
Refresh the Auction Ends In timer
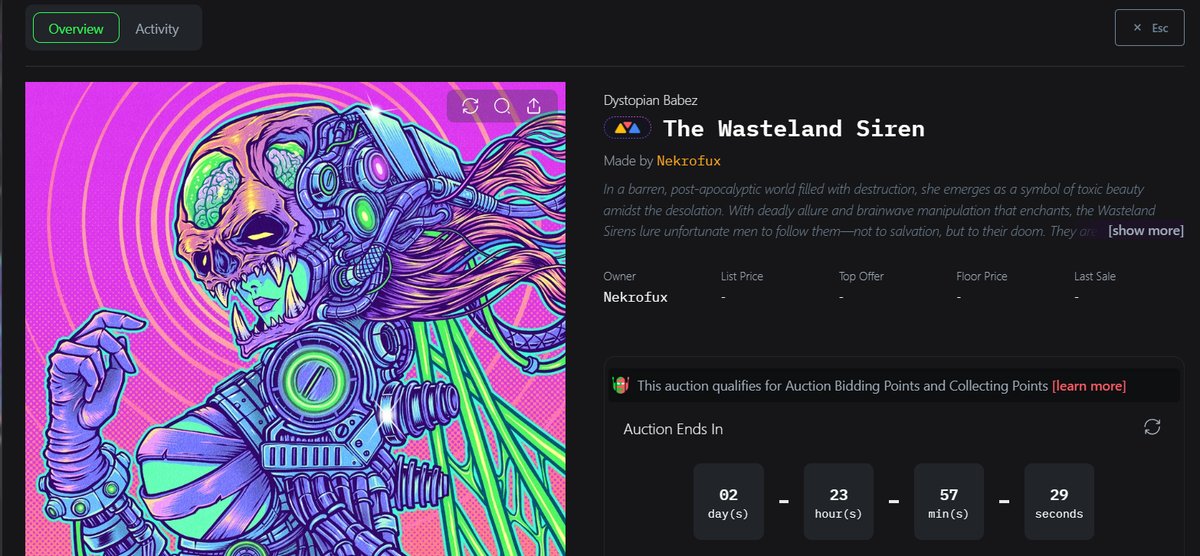1152,427
